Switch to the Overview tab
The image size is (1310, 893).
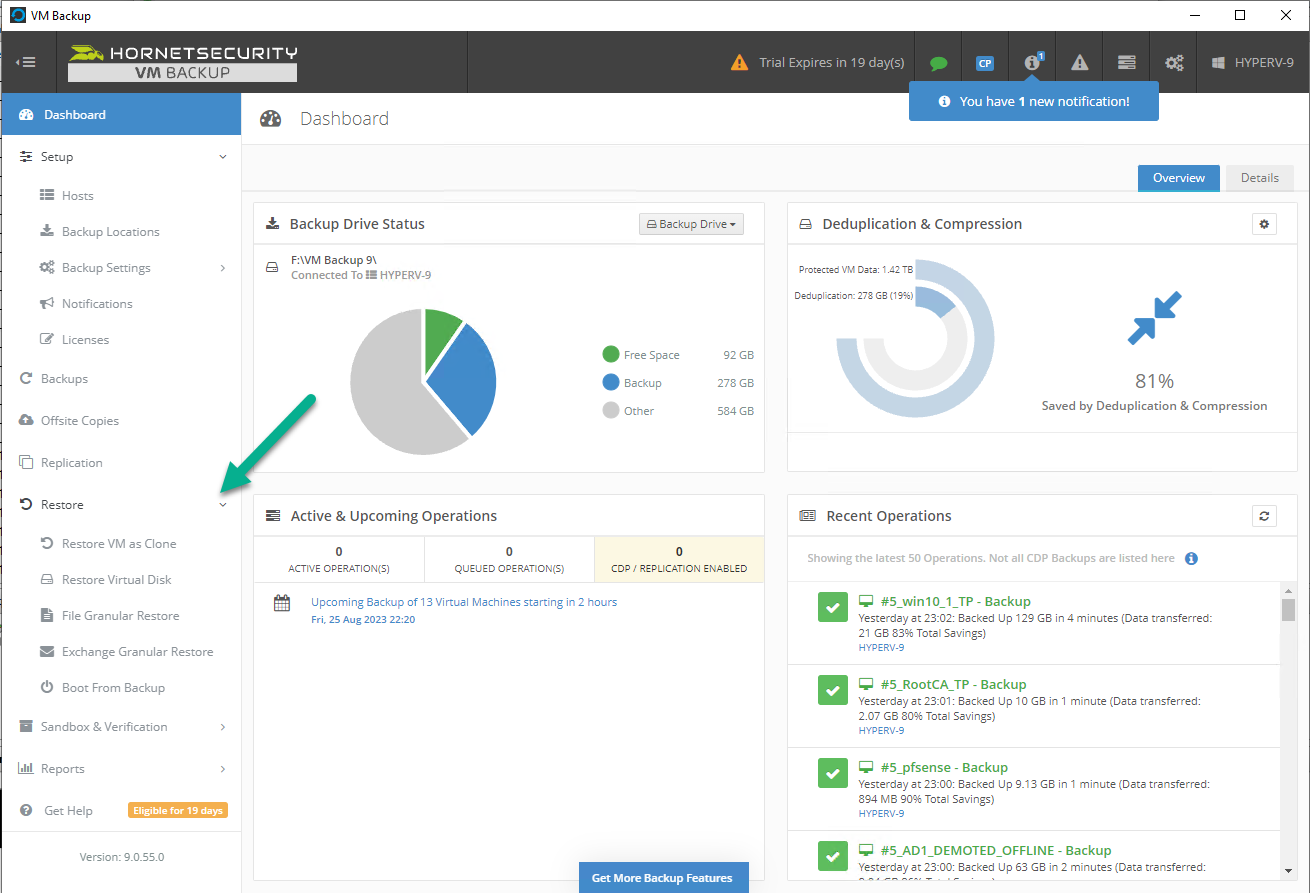[x=1179, y=178]
